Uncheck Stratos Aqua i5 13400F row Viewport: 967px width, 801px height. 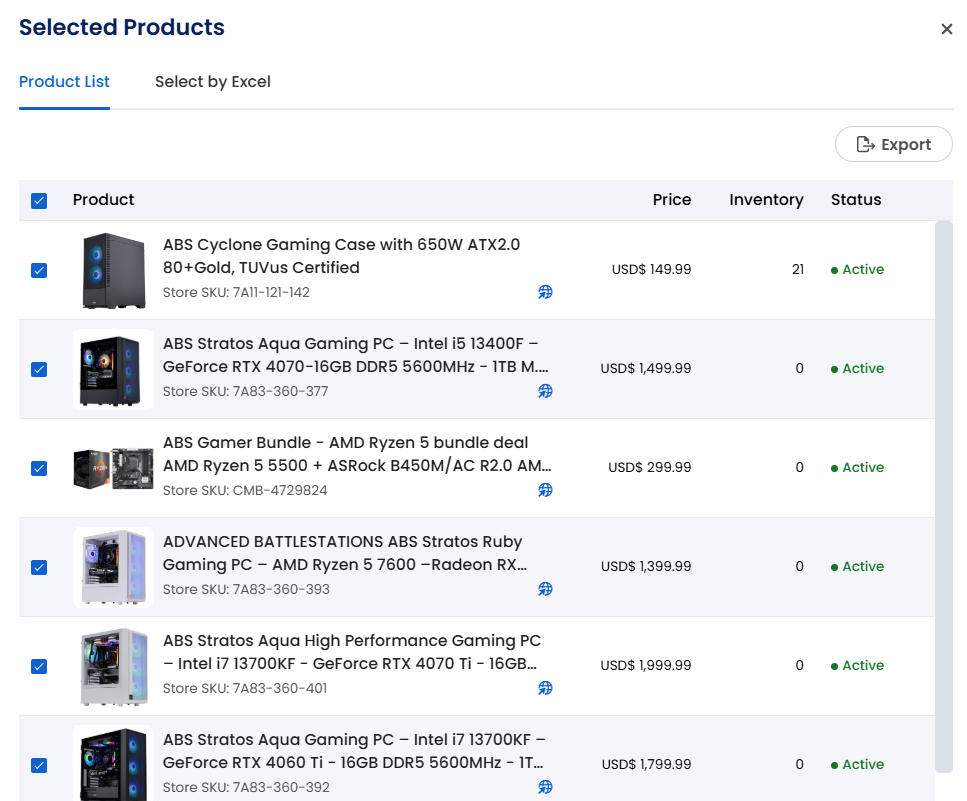[x=39, y=369]
